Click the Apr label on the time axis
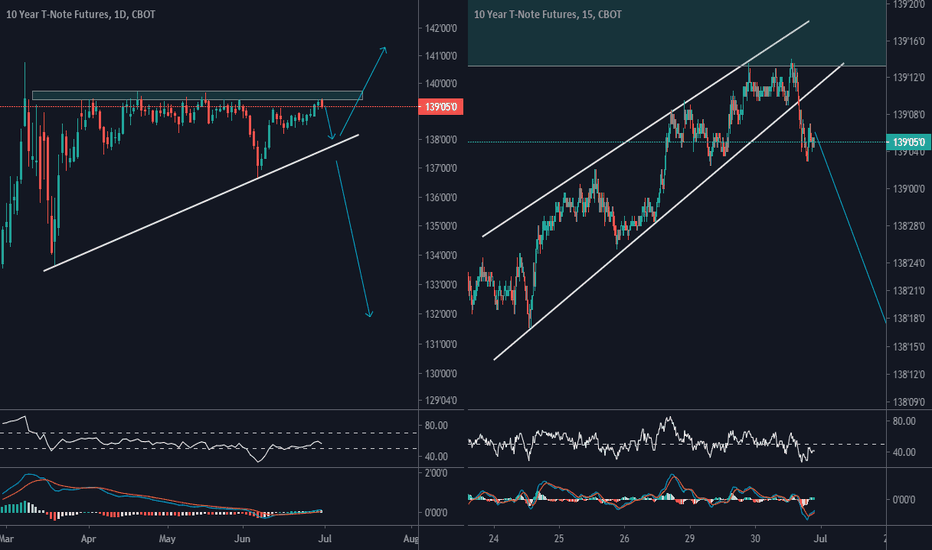The image size is (932, 550). click(88, 539)
